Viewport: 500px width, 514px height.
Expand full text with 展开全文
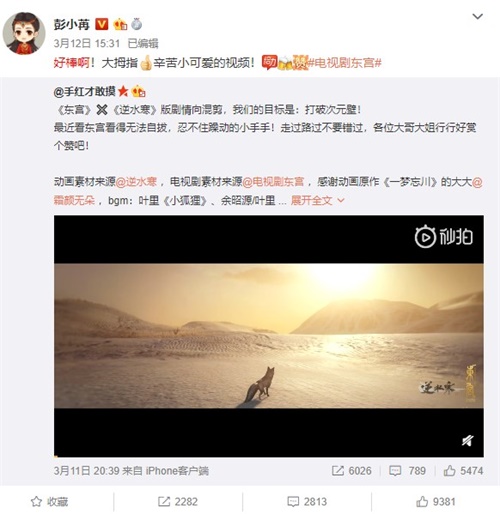click(317, 200)
